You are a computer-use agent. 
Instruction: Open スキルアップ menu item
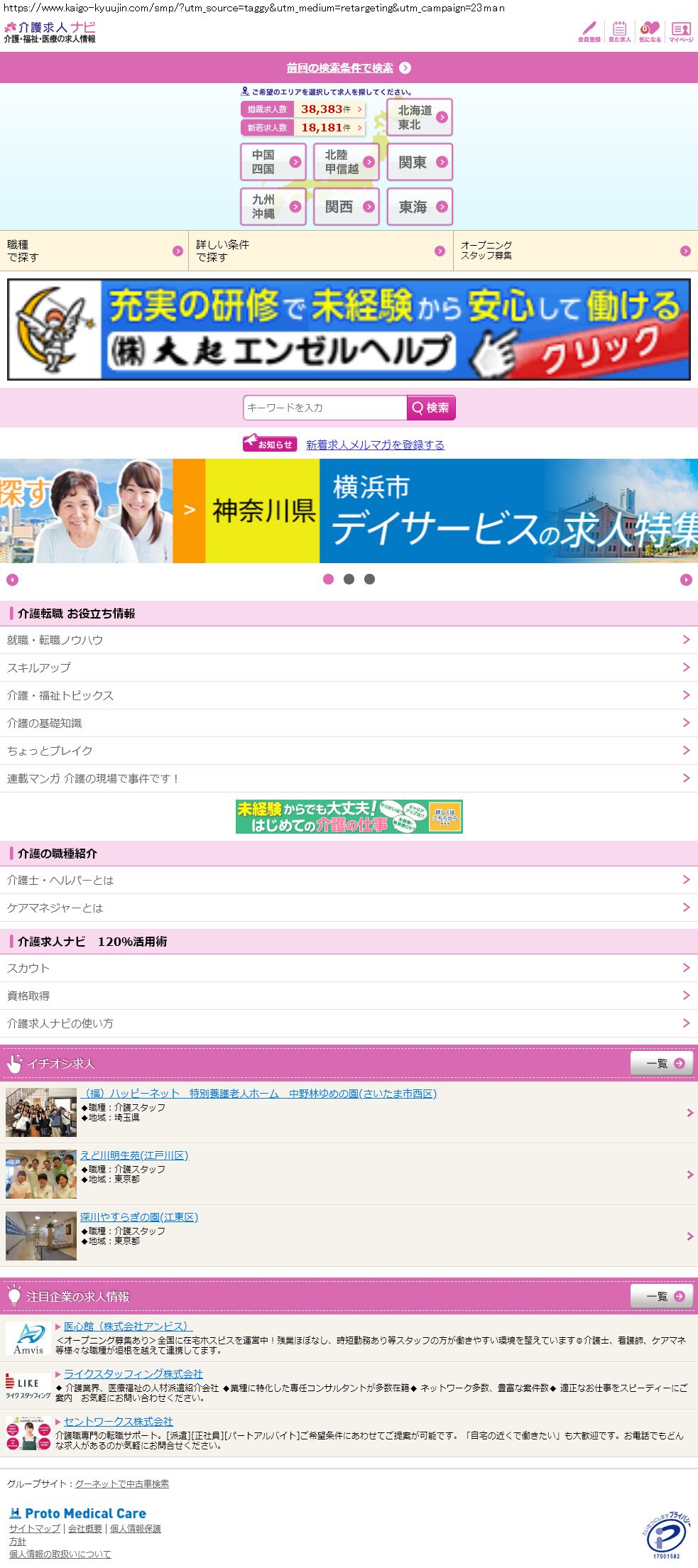tap(349, 668)
